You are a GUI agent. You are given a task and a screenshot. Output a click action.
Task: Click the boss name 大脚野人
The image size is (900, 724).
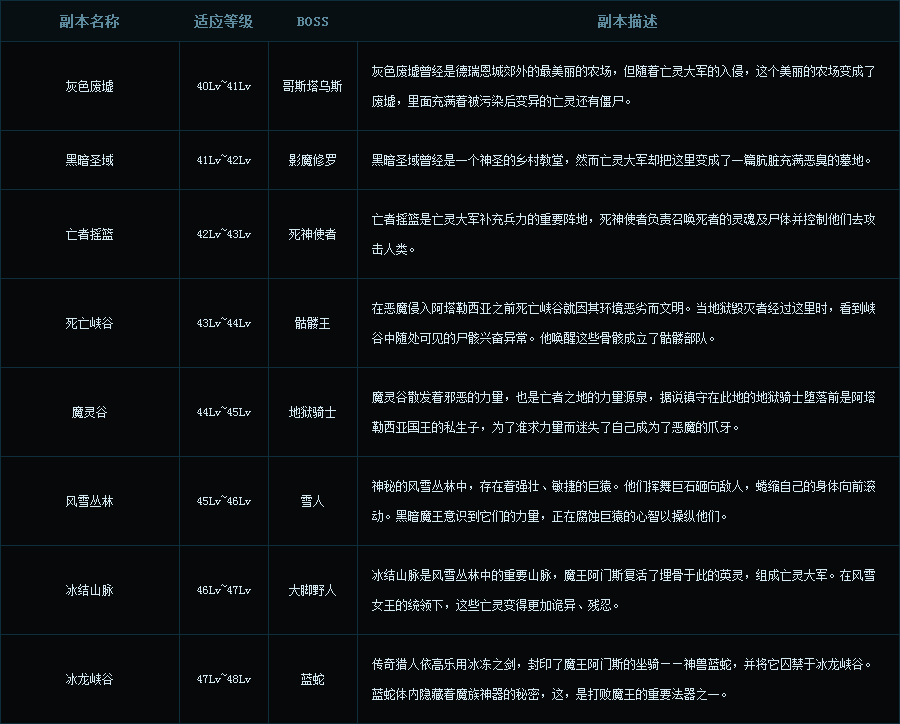coord(312,590)
